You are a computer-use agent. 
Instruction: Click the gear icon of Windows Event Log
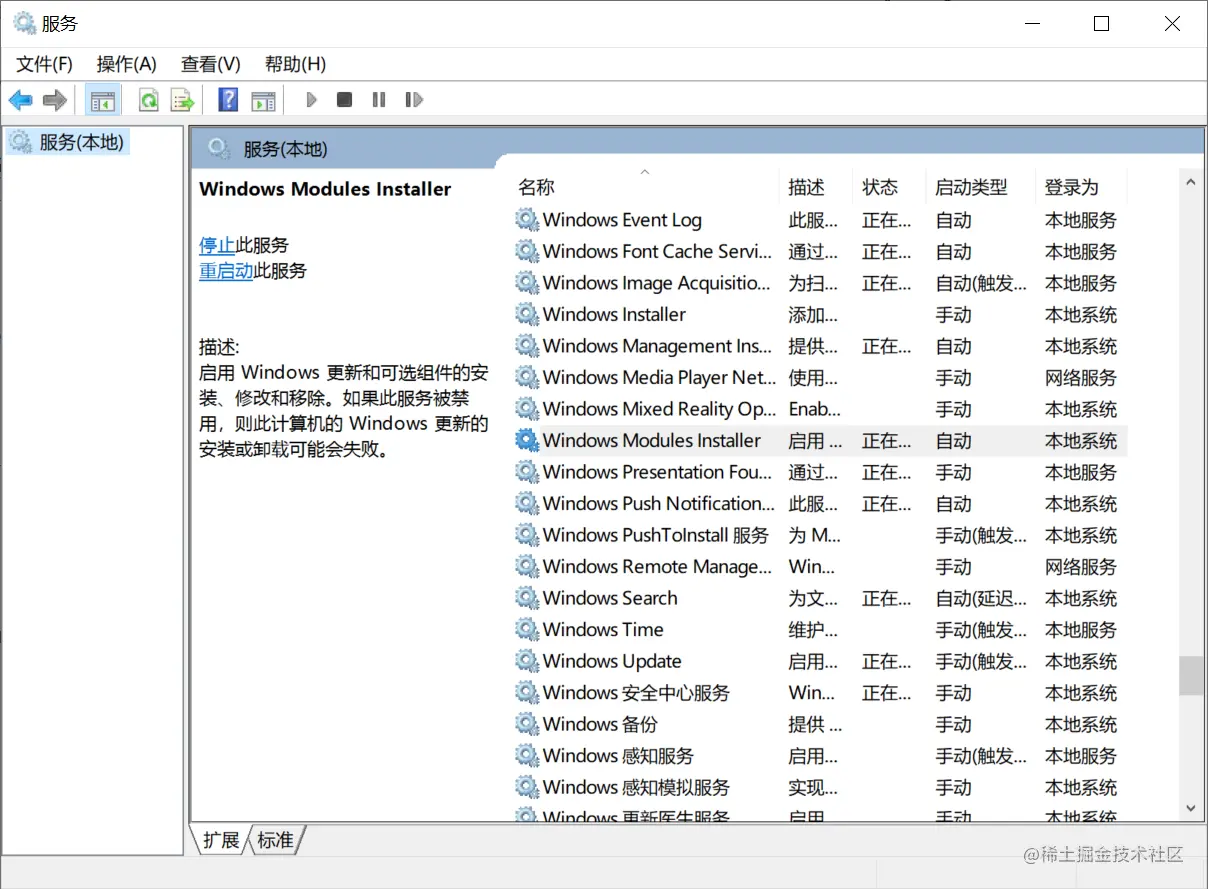pos(527,220)
